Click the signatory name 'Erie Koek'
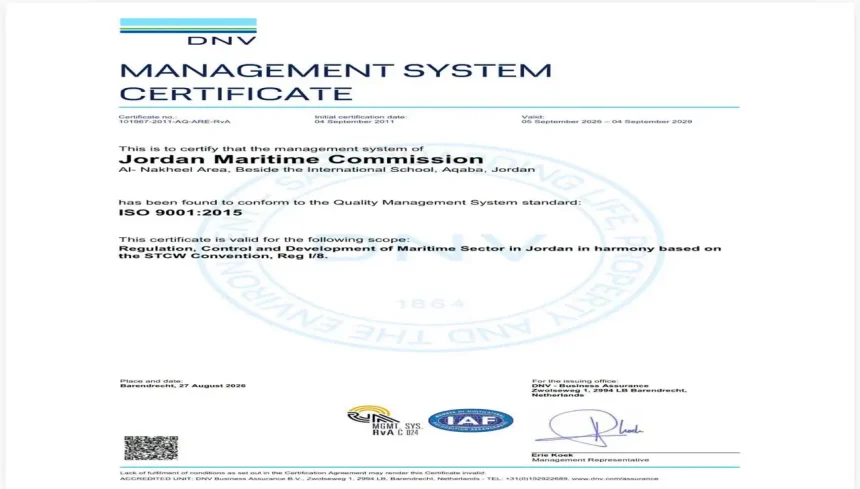The image size is (860, 489). coord(552,455)
